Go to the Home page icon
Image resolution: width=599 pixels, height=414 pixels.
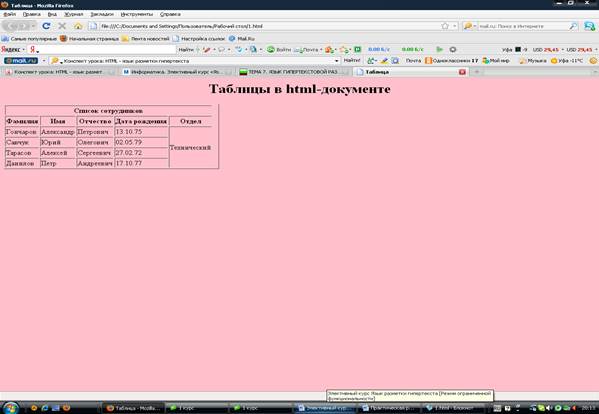point(78,26)
